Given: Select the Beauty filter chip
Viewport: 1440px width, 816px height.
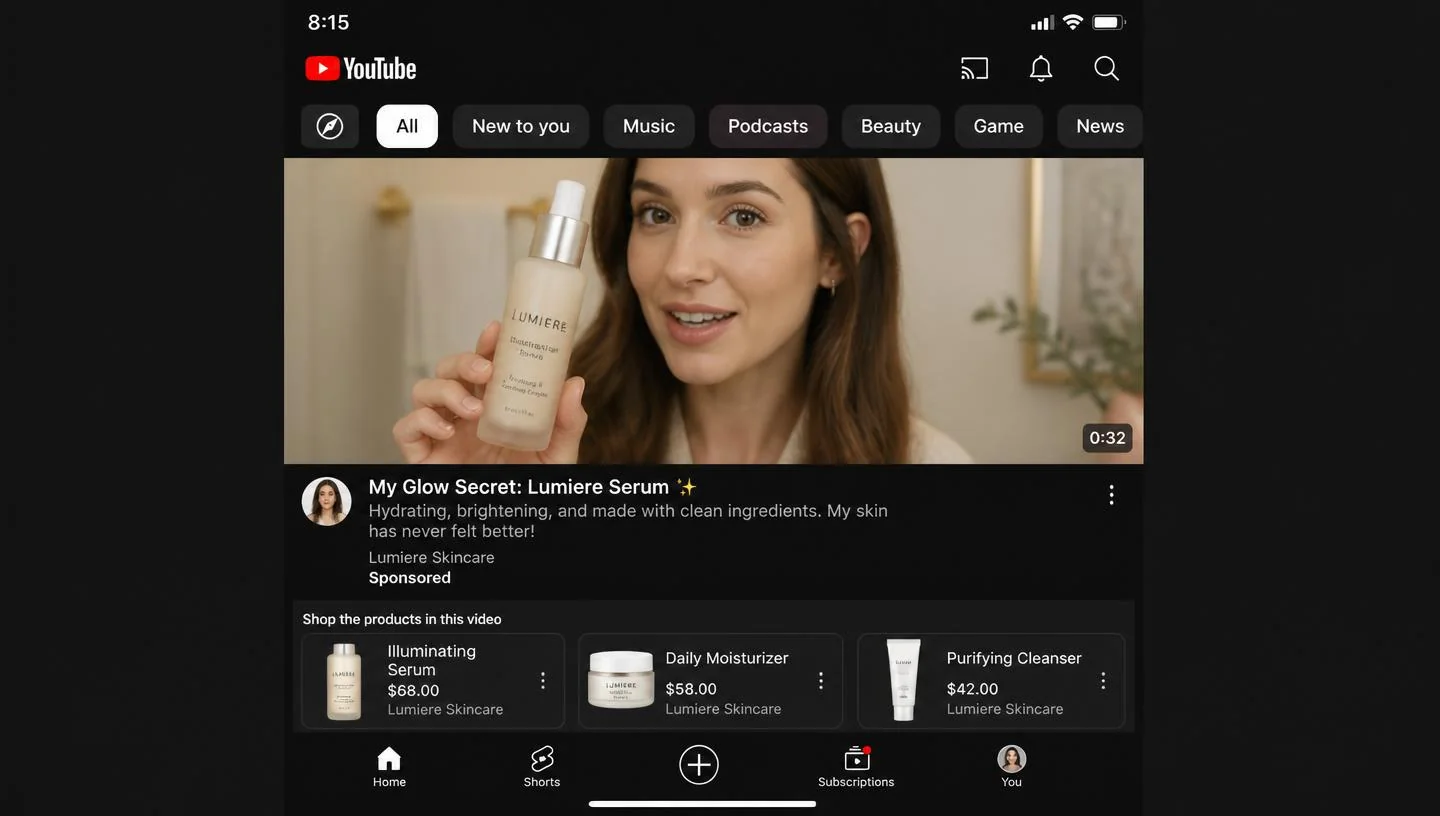Looking at the screenshot, I should point(891,126).
